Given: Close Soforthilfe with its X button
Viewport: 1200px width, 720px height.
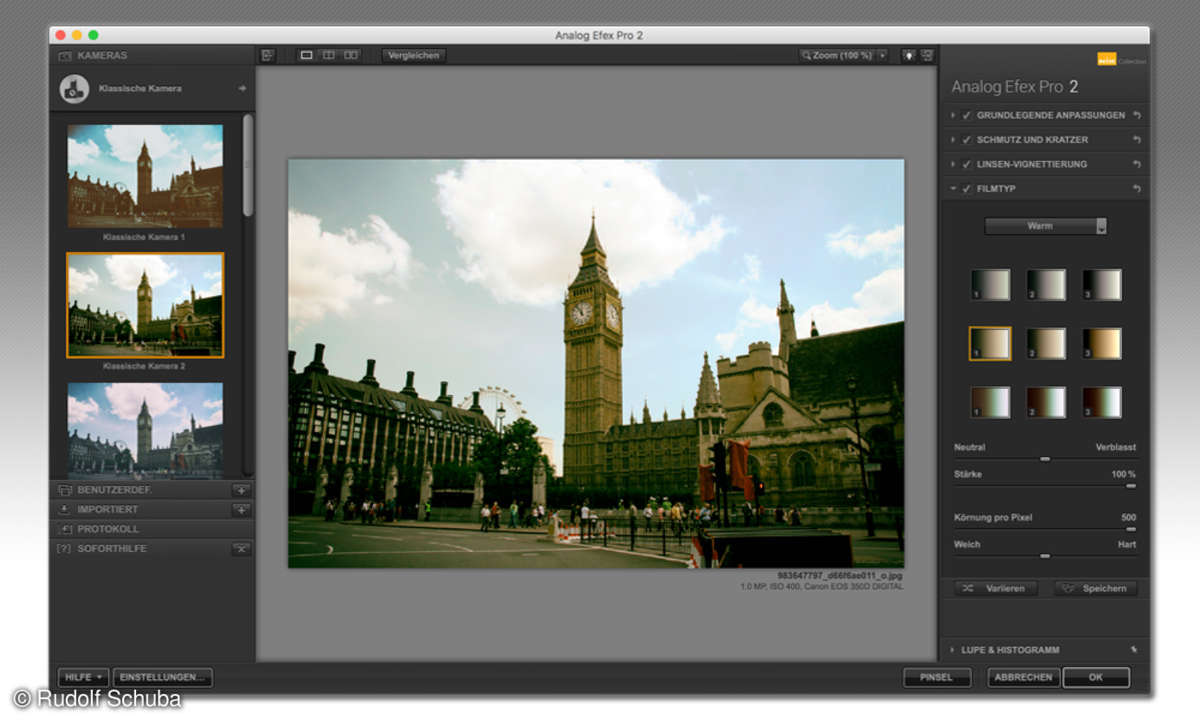Looking at the screenshot, I should click(241, 549).
